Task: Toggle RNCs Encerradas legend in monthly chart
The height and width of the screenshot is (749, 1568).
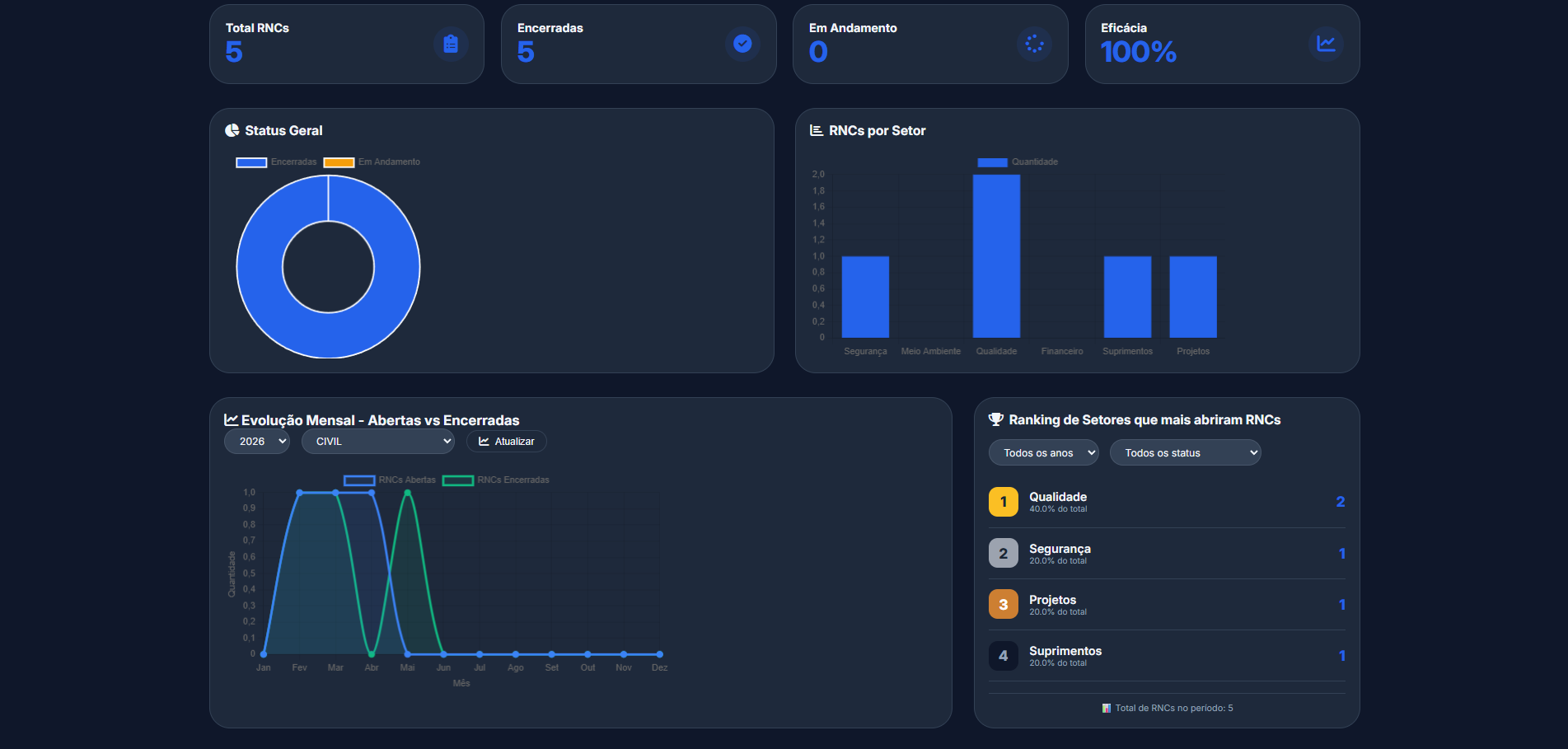Action: [x=496, y=480]
